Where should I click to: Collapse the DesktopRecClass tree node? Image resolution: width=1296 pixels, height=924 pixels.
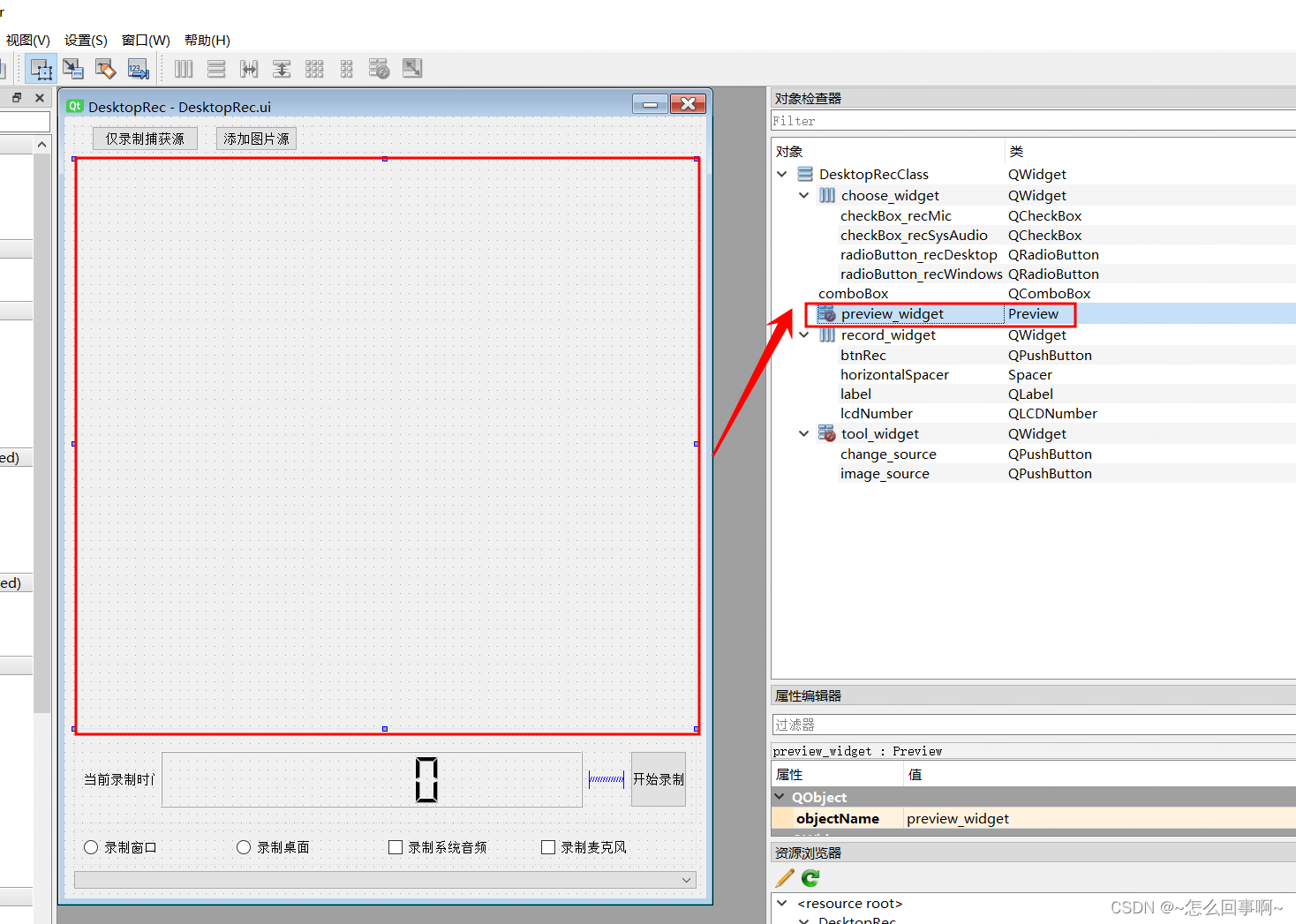point(782,174)
